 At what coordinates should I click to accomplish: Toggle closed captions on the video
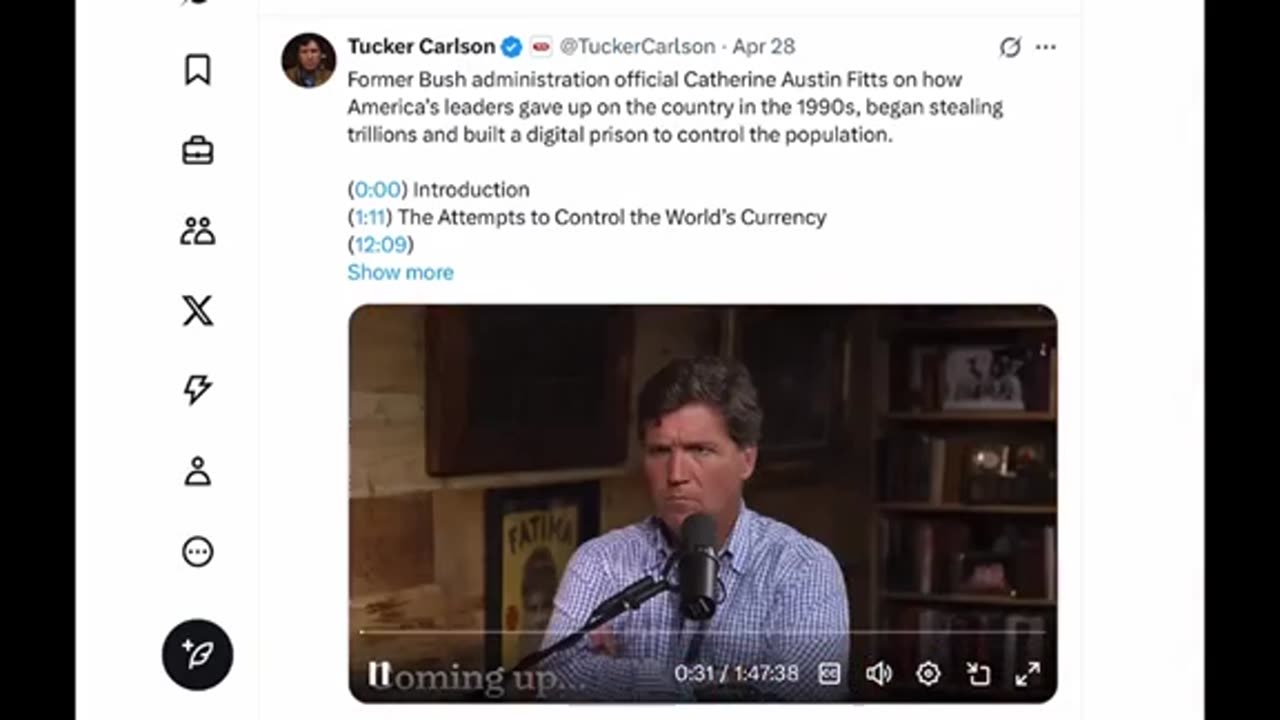(x=829, y=674)
